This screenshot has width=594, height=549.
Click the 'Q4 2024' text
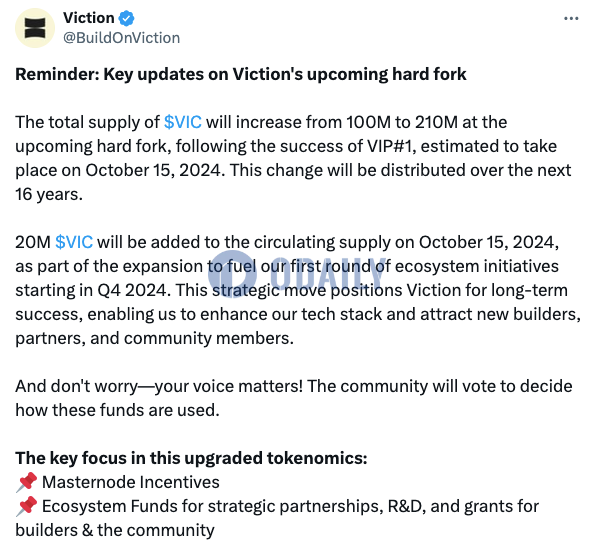tap(132, 290)
